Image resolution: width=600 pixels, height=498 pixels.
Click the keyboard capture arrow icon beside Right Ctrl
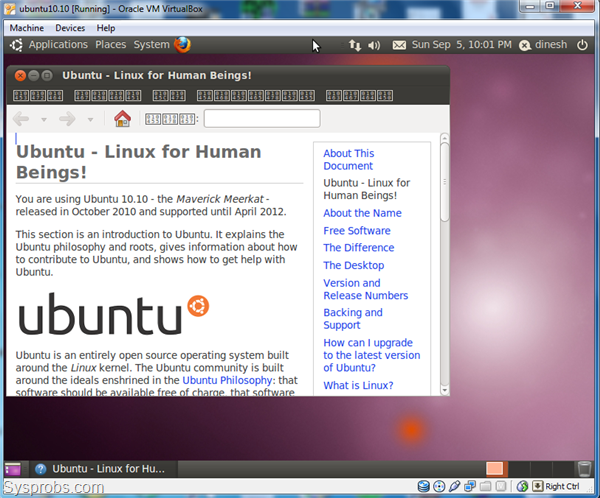click(538, 486)
